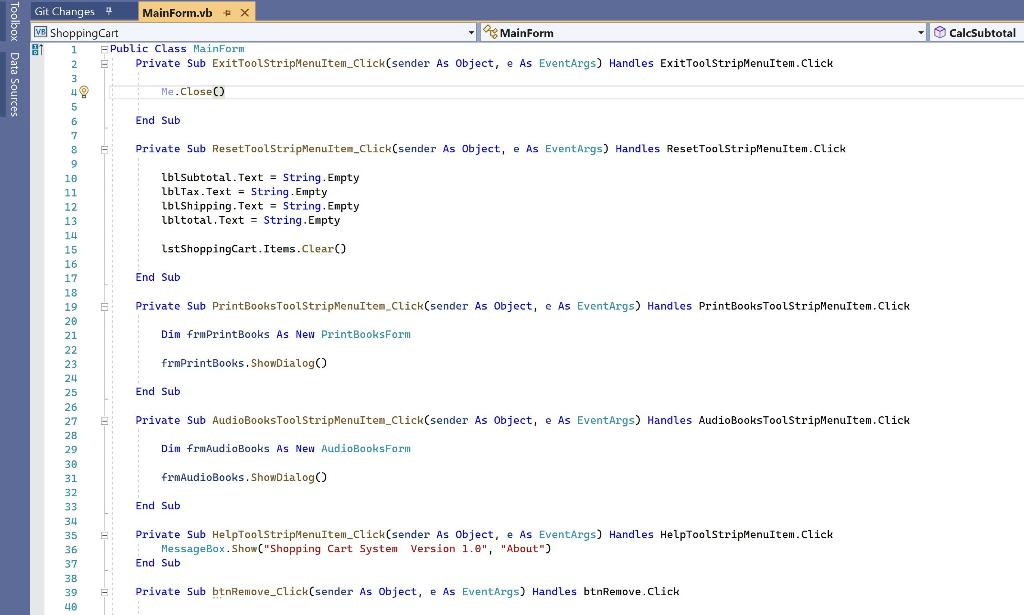1024x615 pixels.
Task: Click 'PrintBooksForm' type name on line 21
Action: (366, 334)
